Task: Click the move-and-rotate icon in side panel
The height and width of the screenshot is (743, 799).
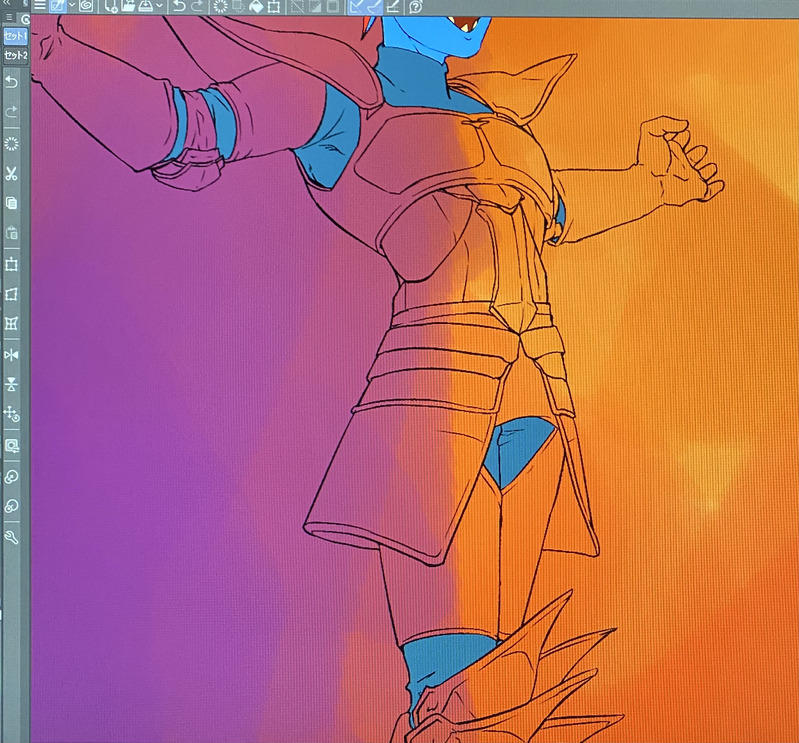Action: click(11, 414)
